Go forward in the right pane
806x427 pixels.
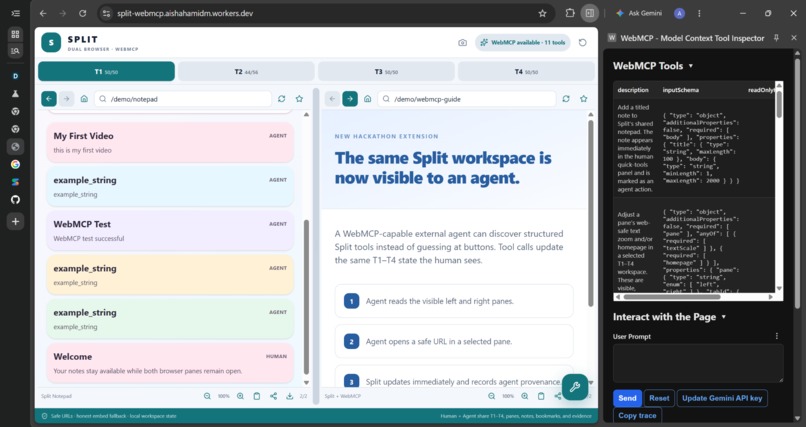pyautogui.click(x=350, y=99)
